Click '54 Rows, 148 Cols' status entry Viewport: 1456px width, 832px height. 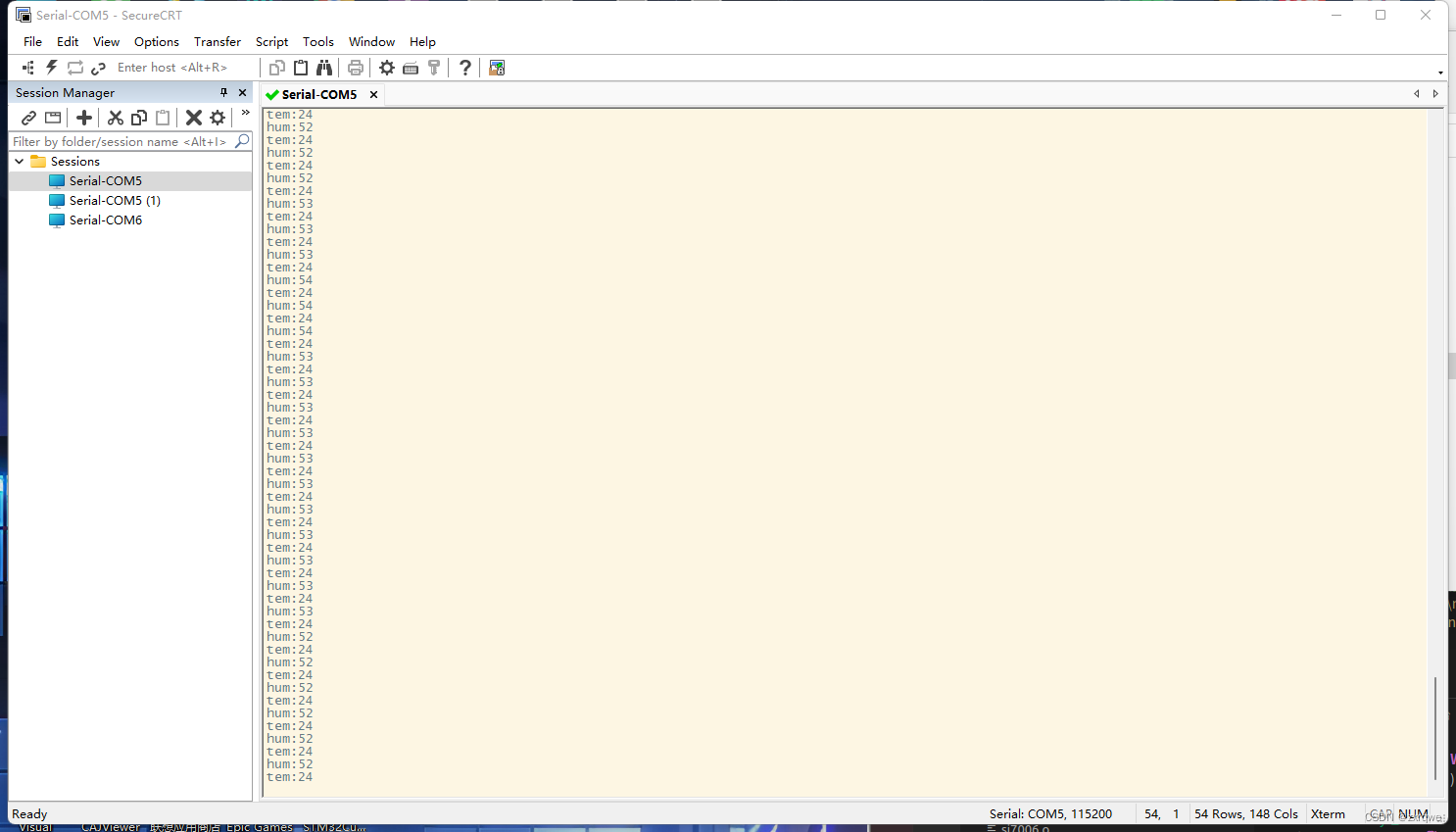[x=1245, y=813]
